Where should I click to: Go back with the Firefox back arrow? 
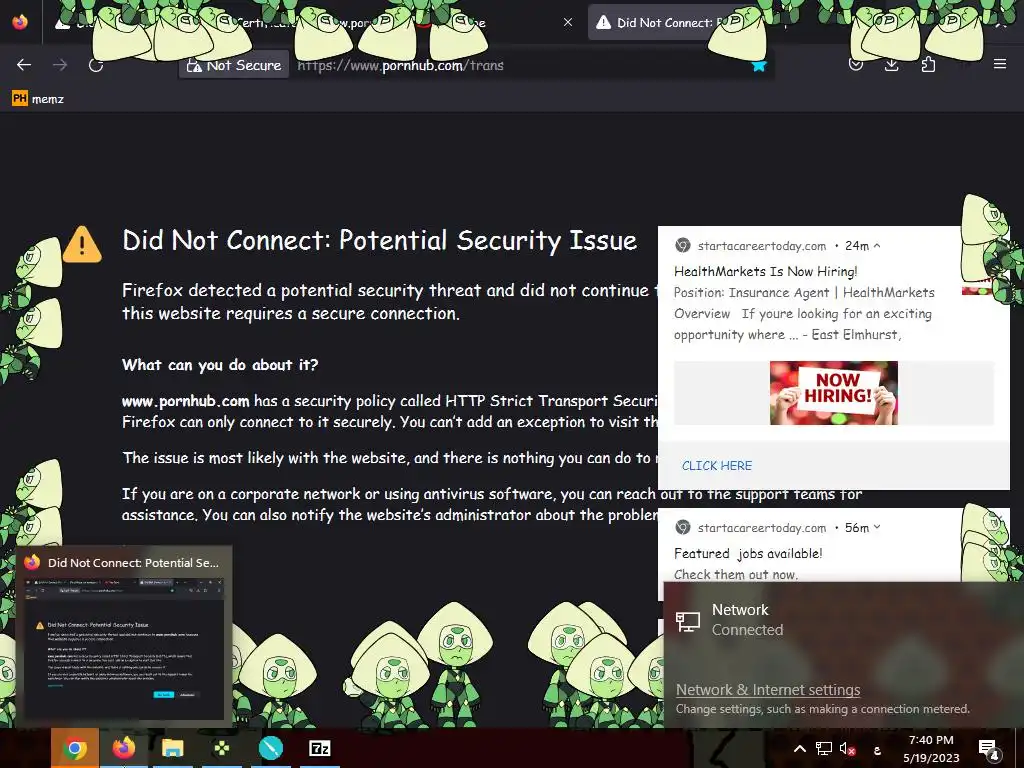click(24, 65)
